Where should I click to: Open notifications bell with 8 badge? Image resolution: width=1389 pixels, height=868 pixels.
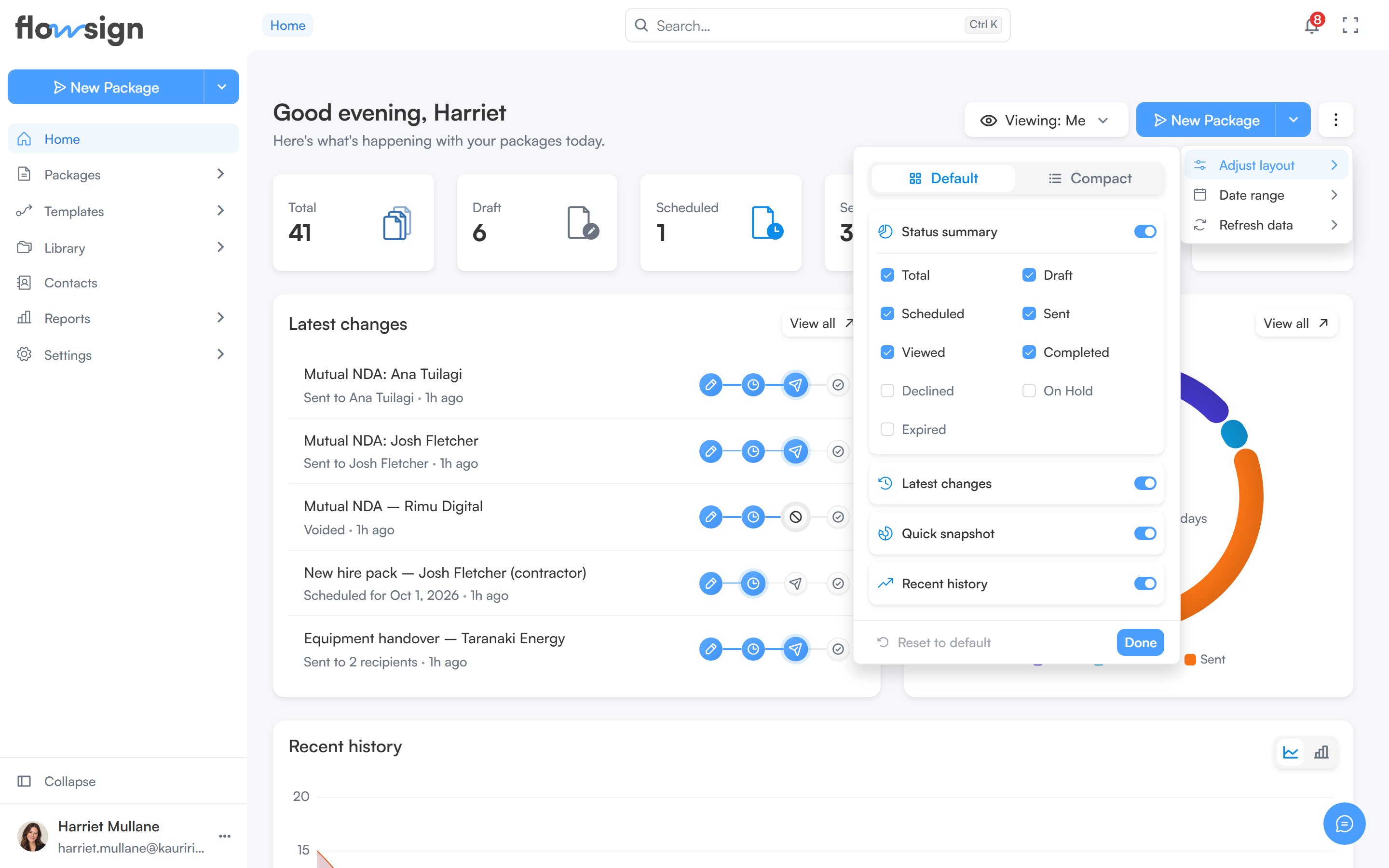pos(1312,25)
